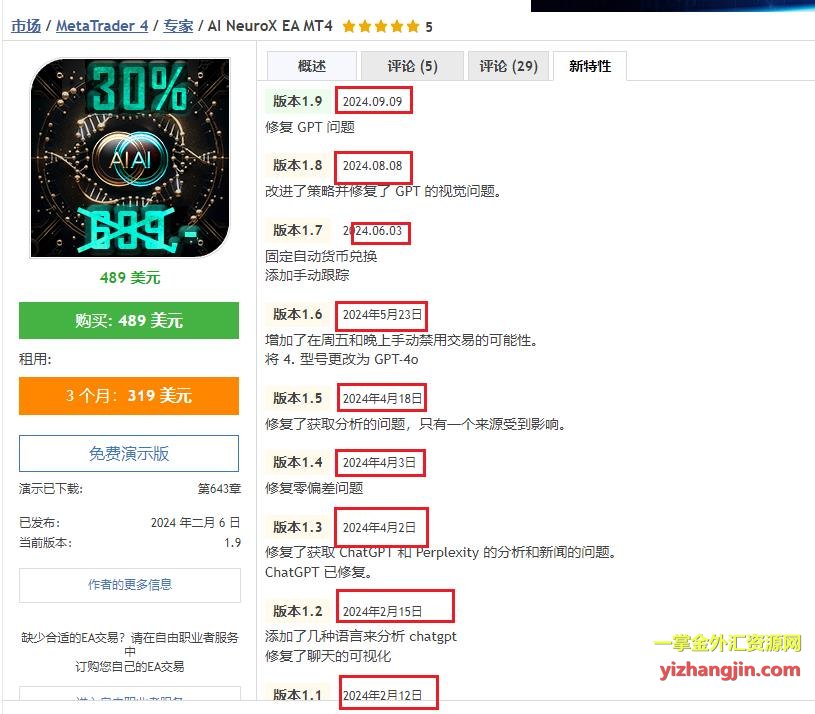Open the 市场 breadcrumb link
Image resolution: width=815 pixels, height=714 pixels.
pos(26,26)
